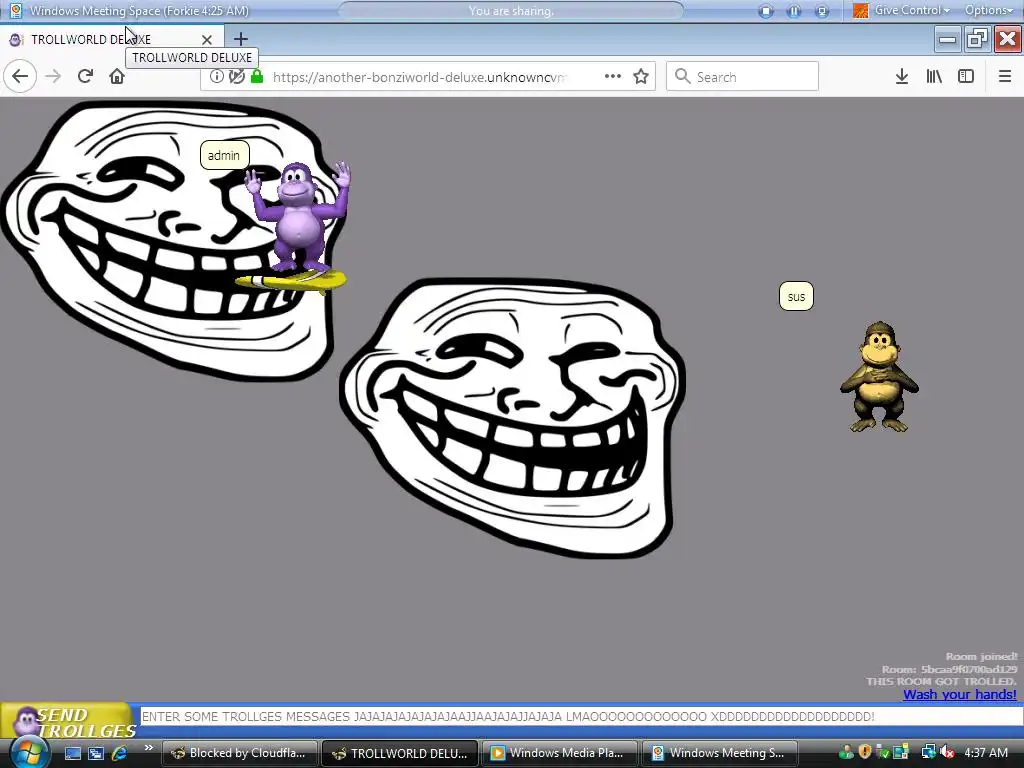Switch to Windows Meeting Space taskbar button
The image size is (1024, 768).
tap(720, 753)
